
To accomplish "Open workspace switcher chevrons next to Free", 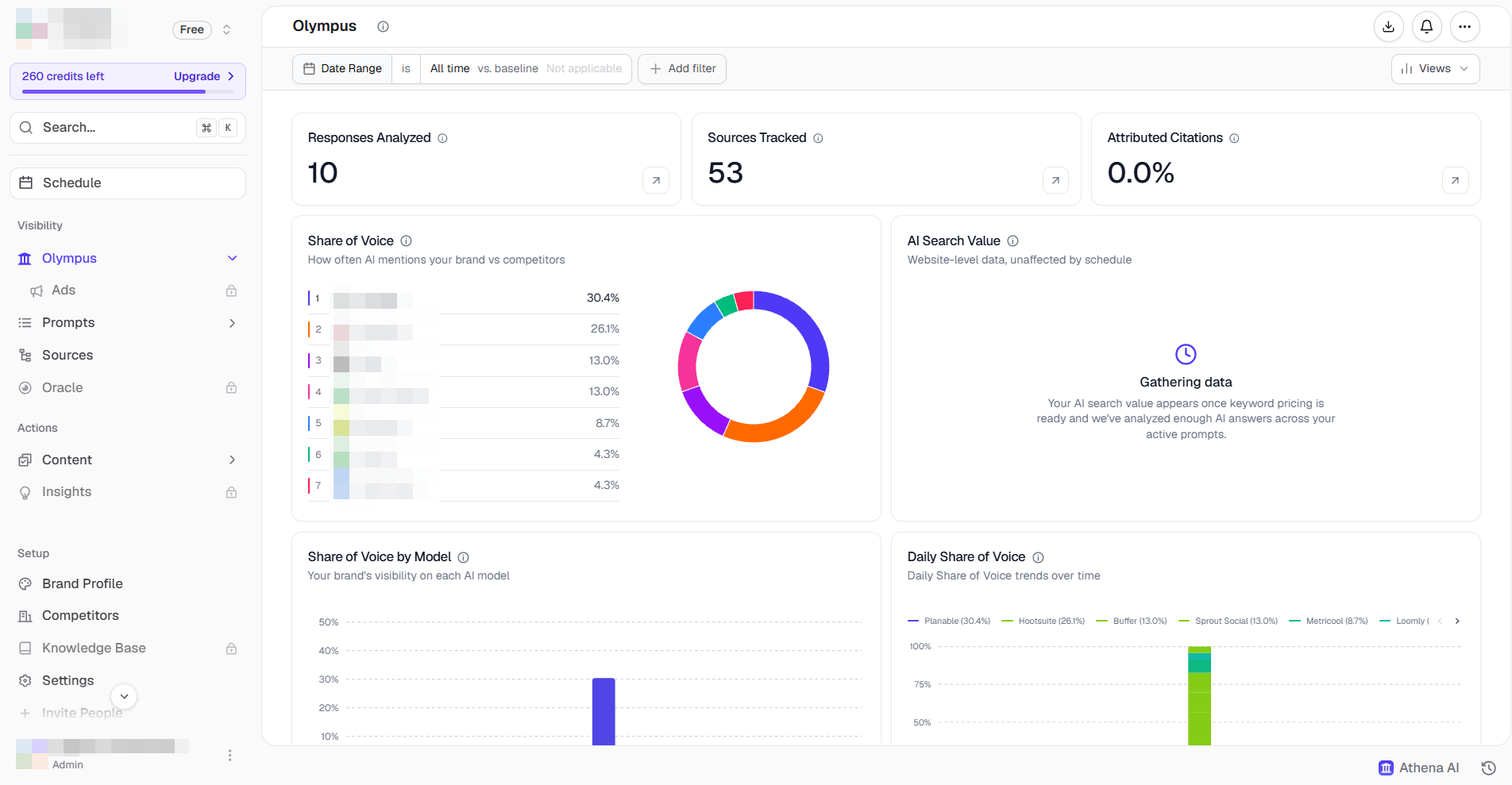I will [226, 30].
